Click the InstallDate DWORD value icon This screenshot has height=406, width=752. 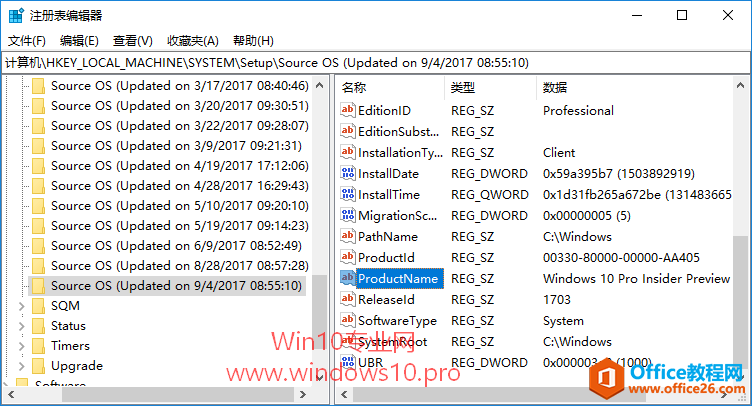coord(348,173)
